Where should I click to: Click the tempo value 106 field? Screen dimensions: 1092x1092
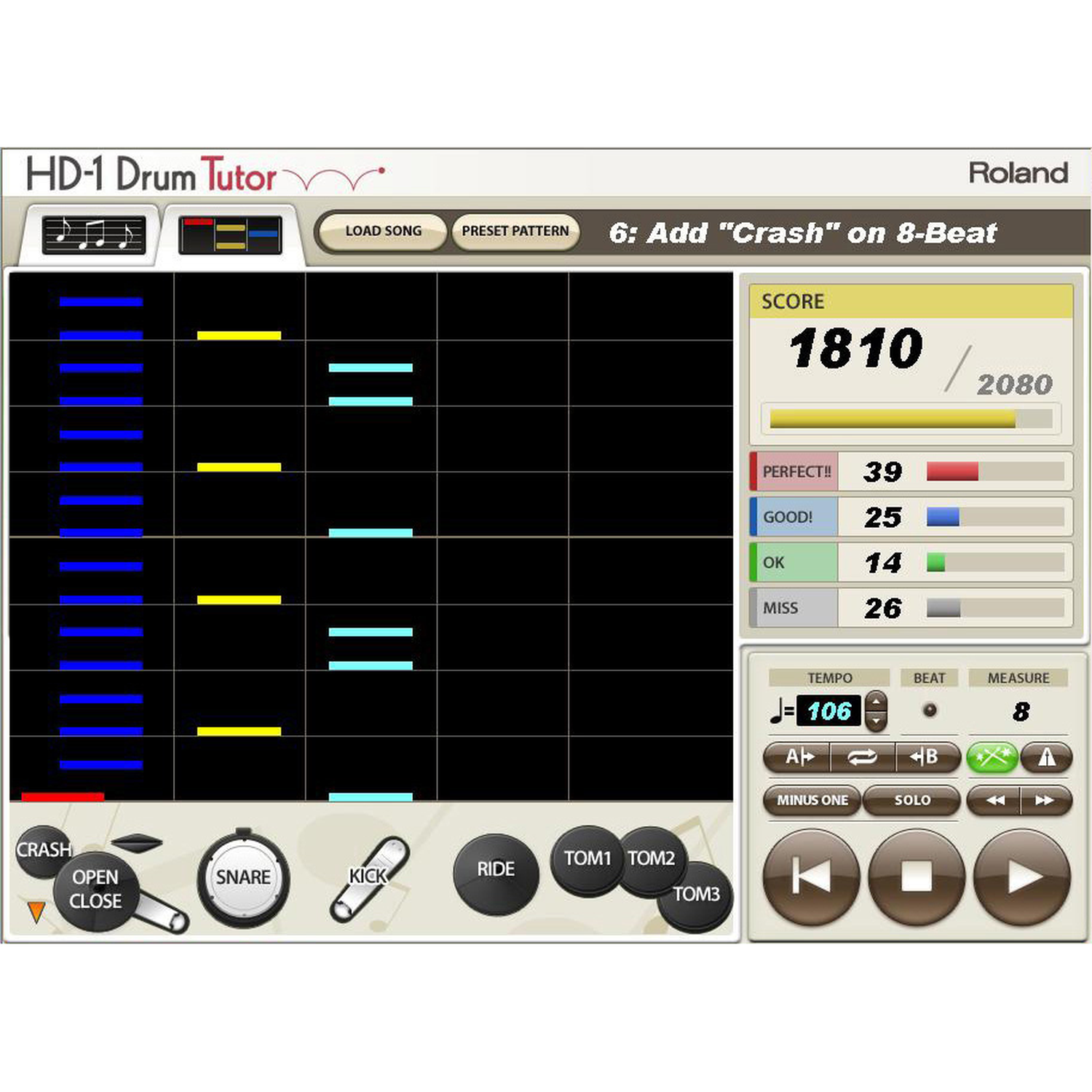tap(828, 711)
